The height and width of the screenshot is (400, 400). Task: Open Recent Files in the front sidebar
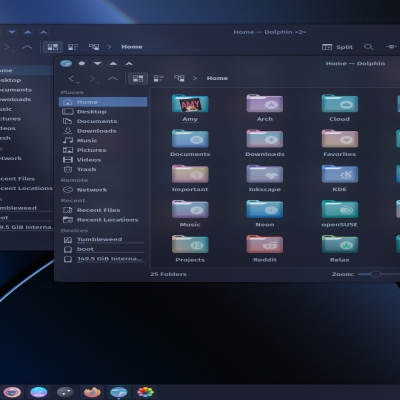[x=103, y=210]
